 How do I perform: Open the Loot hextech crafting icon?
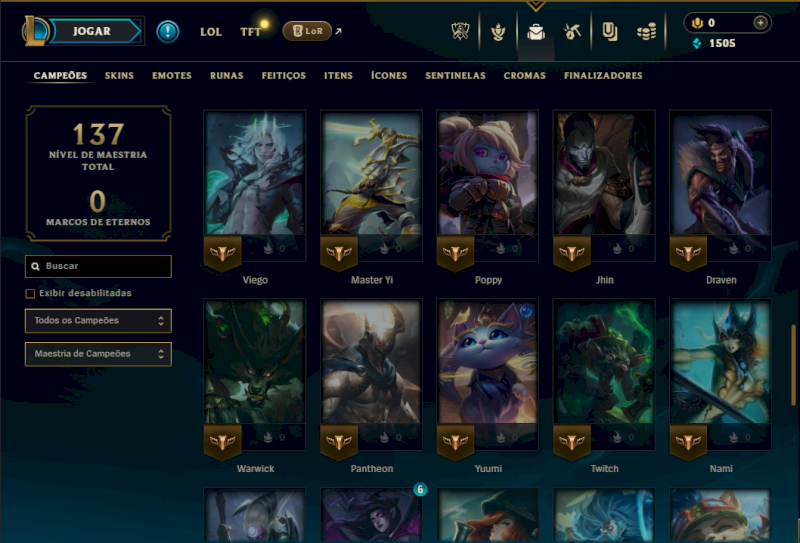(x=572, y=32)
